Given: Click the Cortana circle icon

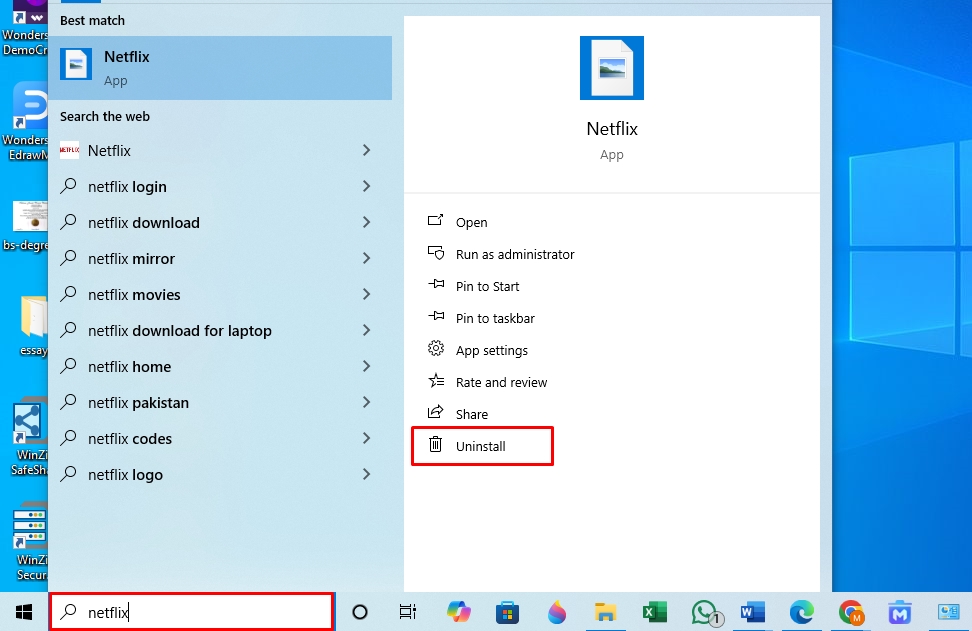Looking at the screenshot, I should (x=360, y=612).
